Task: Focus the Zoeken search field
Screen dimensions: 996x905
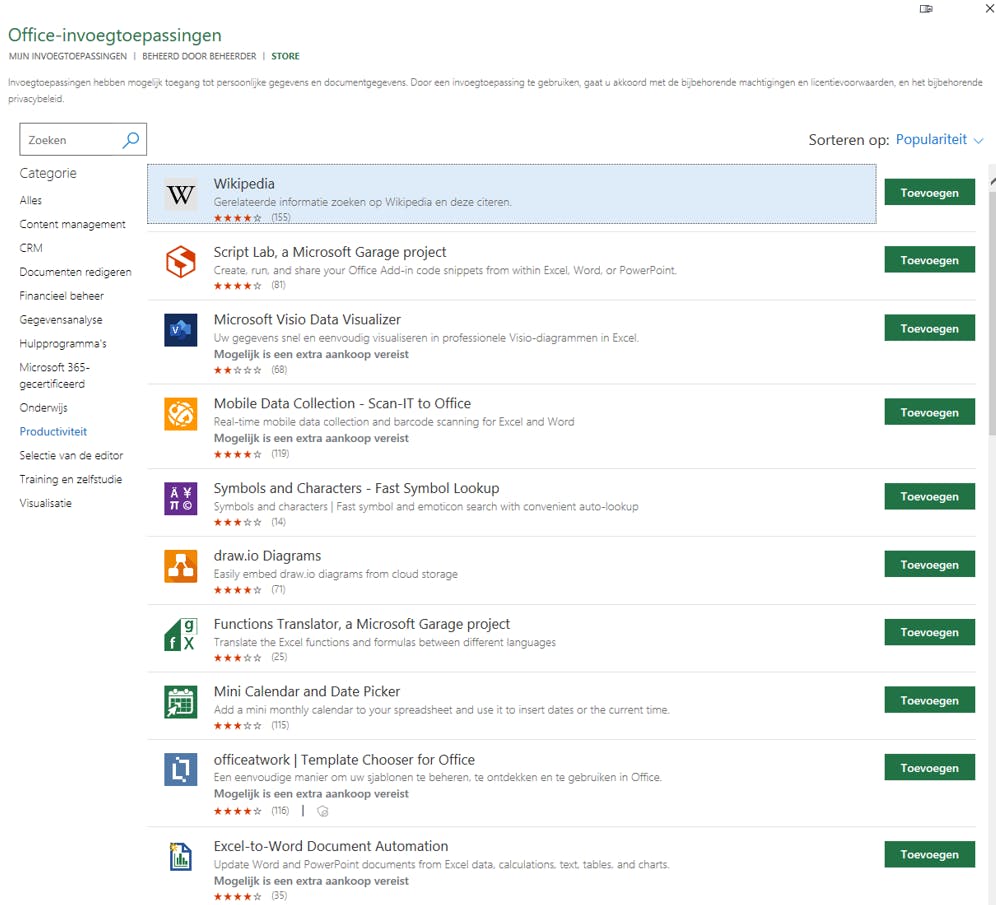Action: (72, 140)
